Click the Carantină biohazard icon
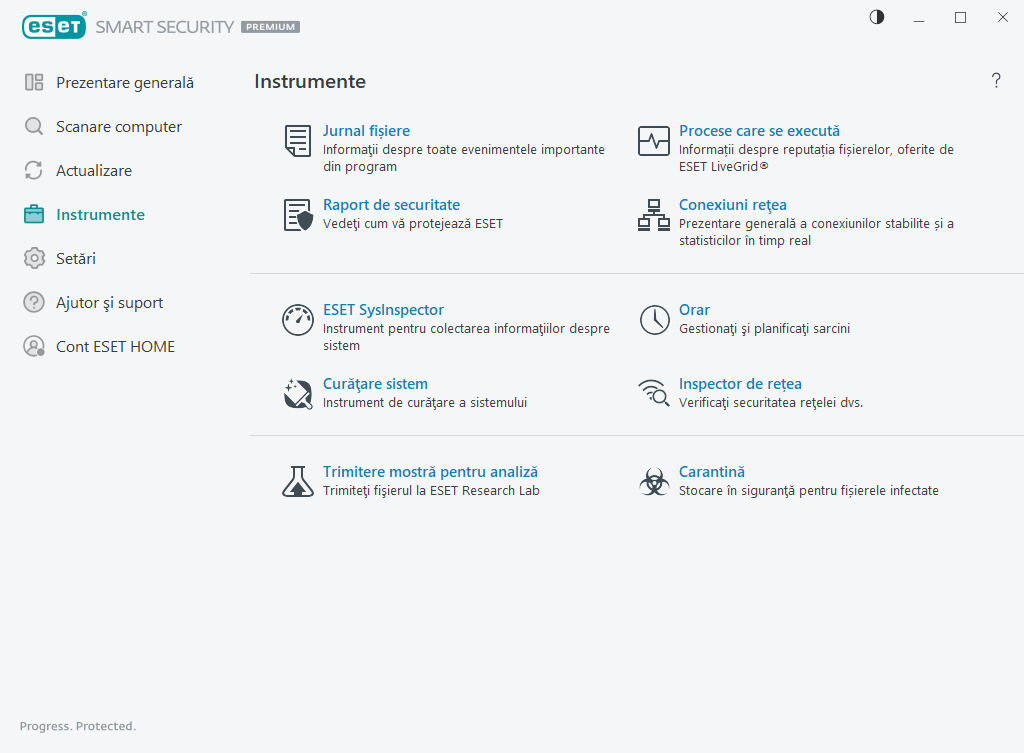Screen dimensions: 1024x753 [654, 482]
